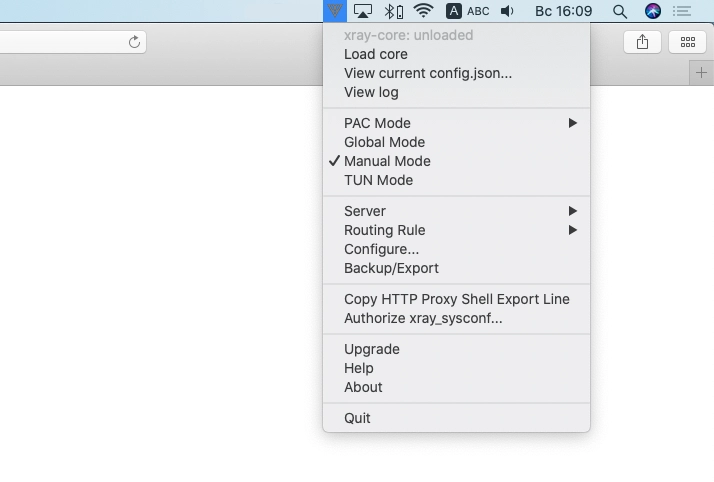Viewport: 714px width, 482px height.
Task: Open Notification Center list icon
Action: [682, 11]
